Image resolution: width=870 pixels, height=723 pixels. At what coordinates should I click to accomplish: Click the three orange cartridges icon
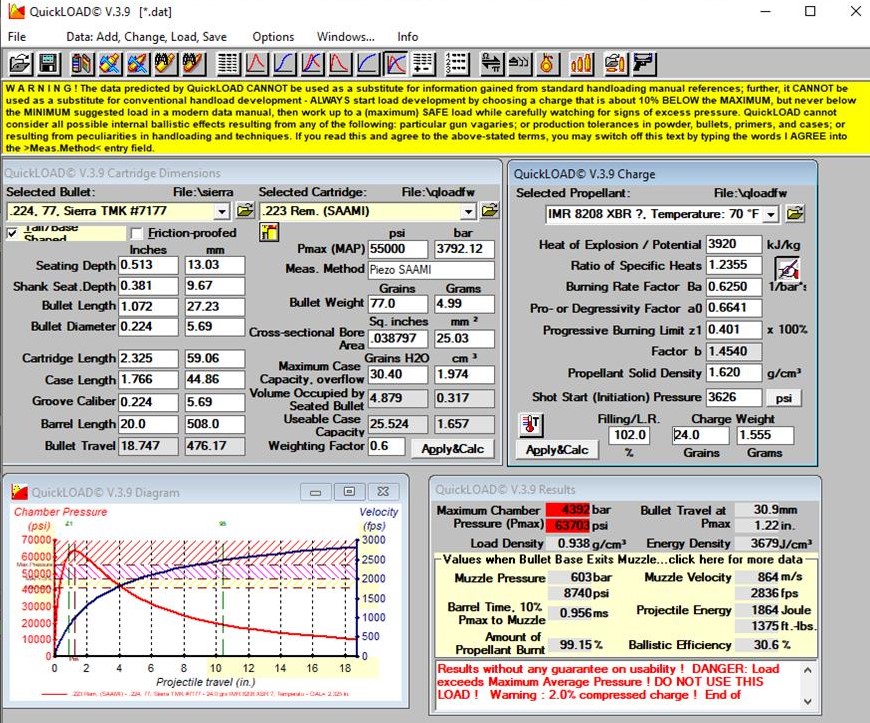(581, 64)
